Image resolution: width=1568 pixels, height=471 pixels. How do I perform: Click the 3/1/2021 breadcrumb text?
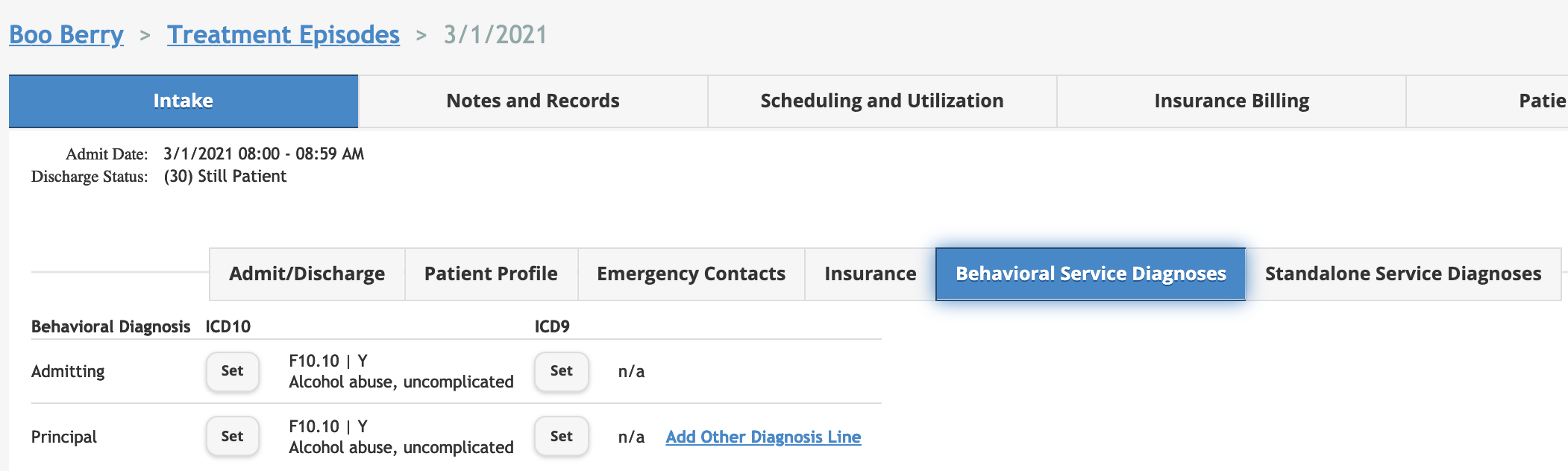(495, 35)
